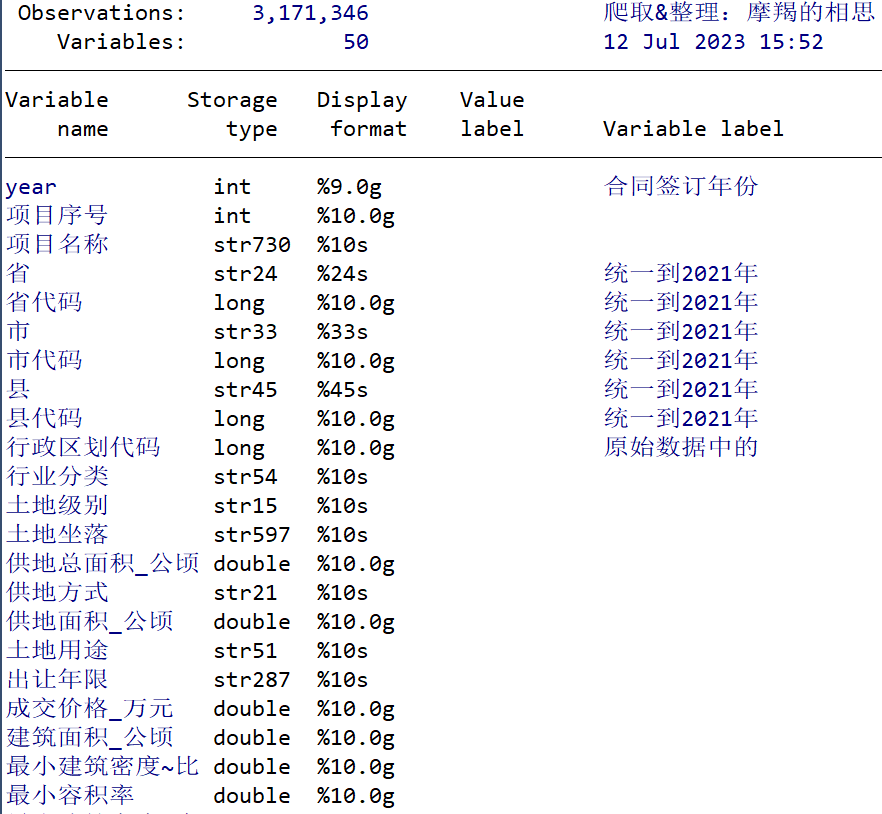The image size is (882, 814).
Task: Click the variable 项目序号
Action: click(x=57, y=215)
